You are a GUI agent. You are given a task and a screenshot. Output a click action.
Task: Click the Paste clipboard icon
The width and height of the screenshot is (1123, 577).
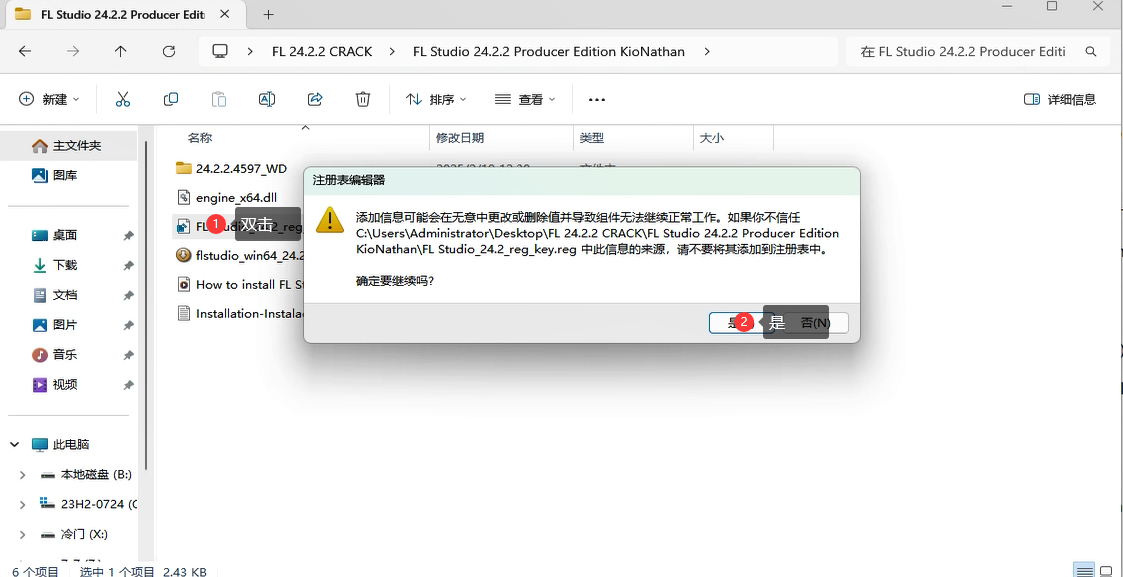coord(219,100)
